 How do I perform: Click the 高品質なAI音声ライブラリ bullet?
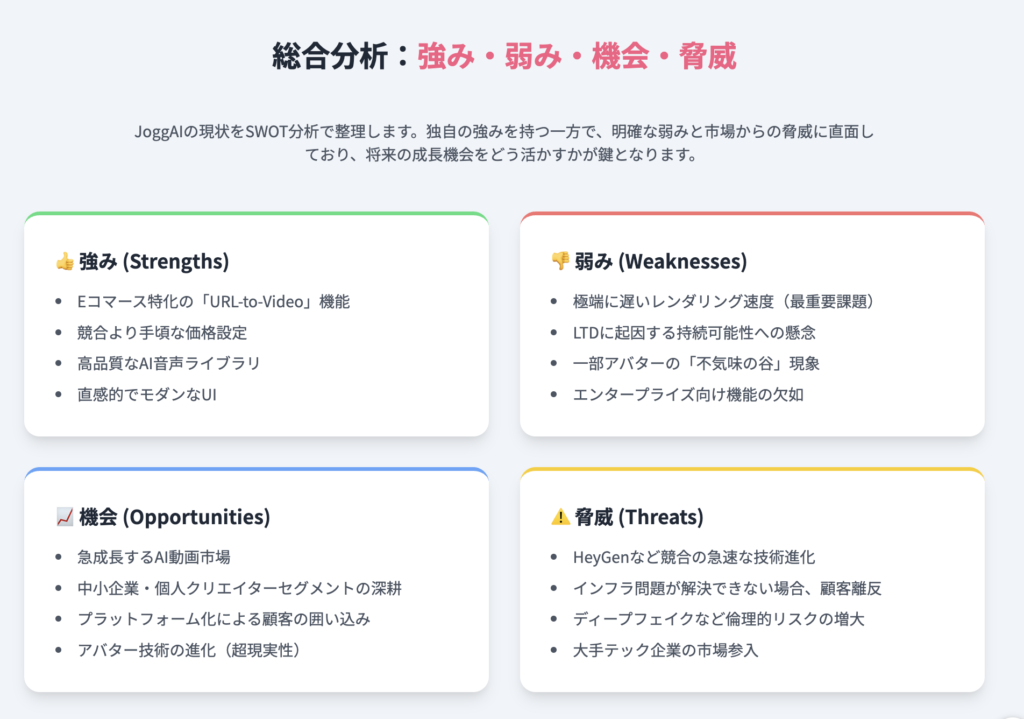pos(168,363)
